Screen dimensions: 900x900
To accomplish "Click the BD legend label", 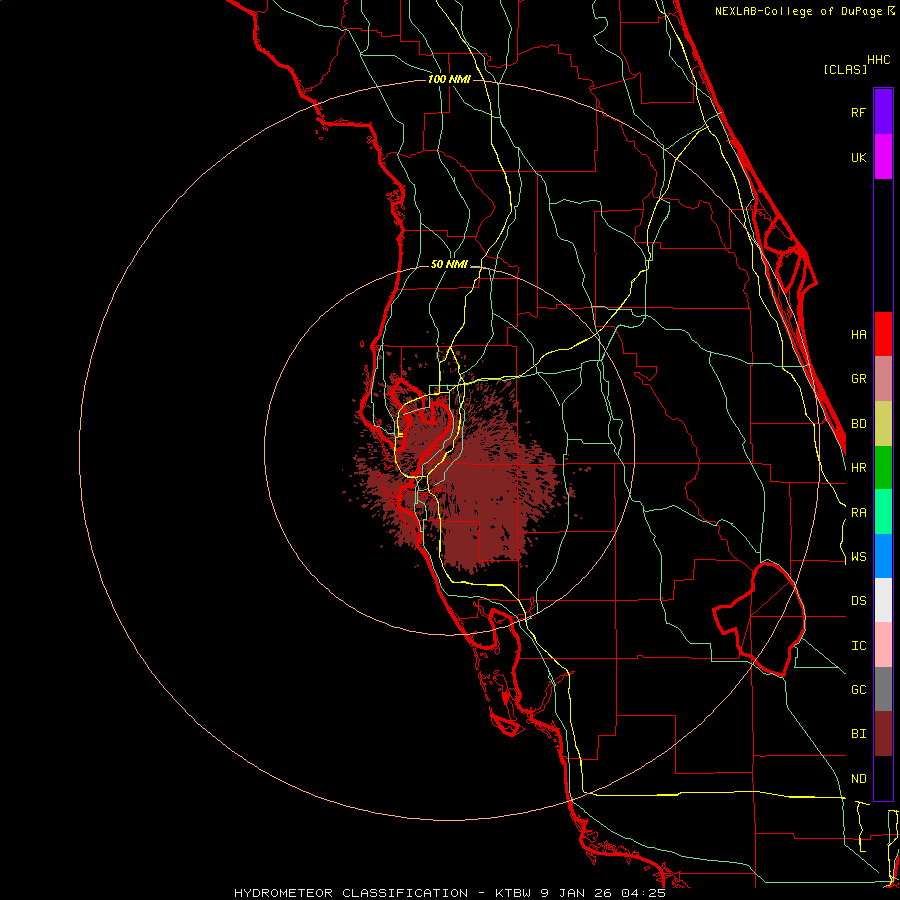I will [858, 424].
